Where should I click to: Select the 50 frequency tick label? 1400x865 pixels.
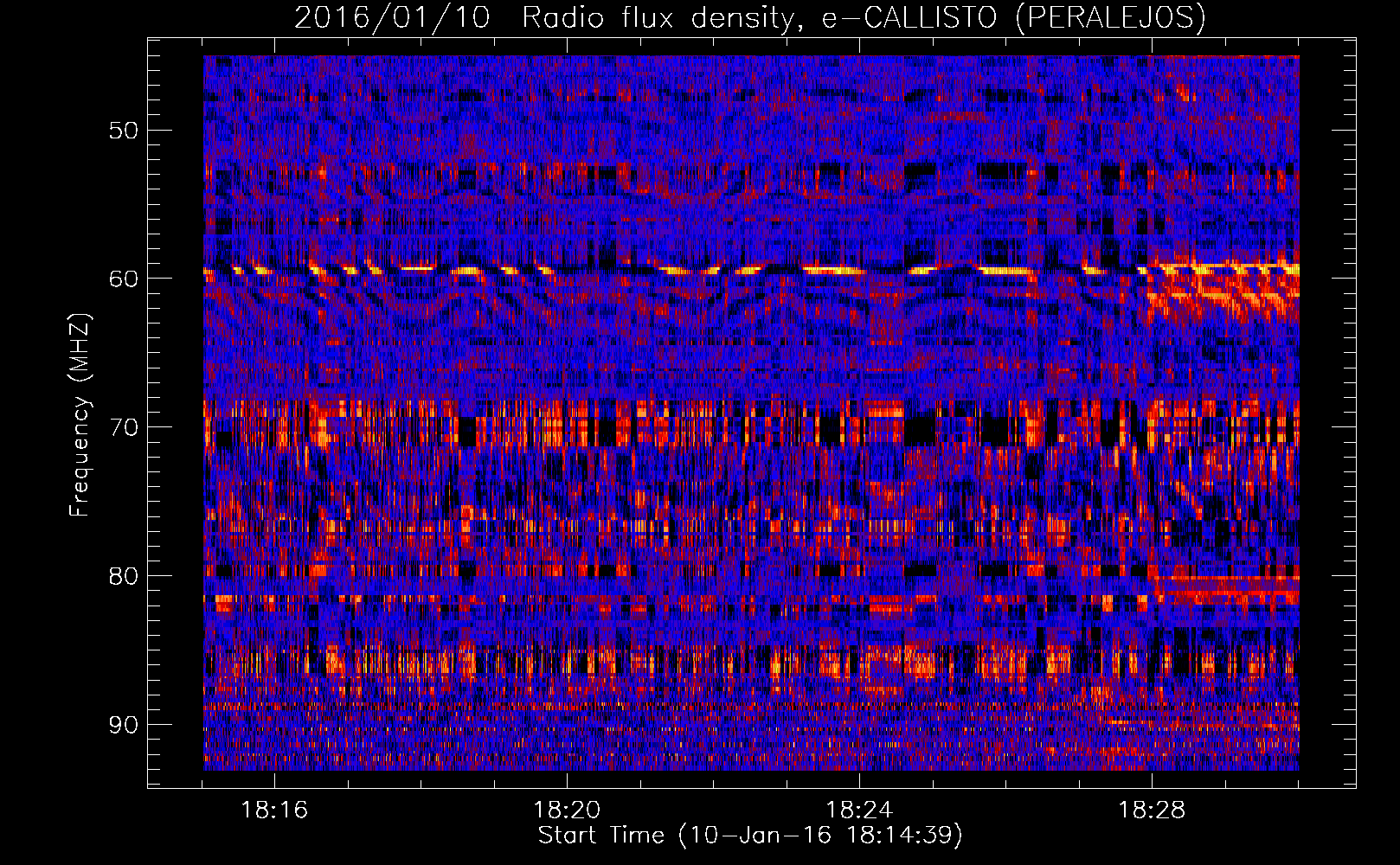click(123, 131)
